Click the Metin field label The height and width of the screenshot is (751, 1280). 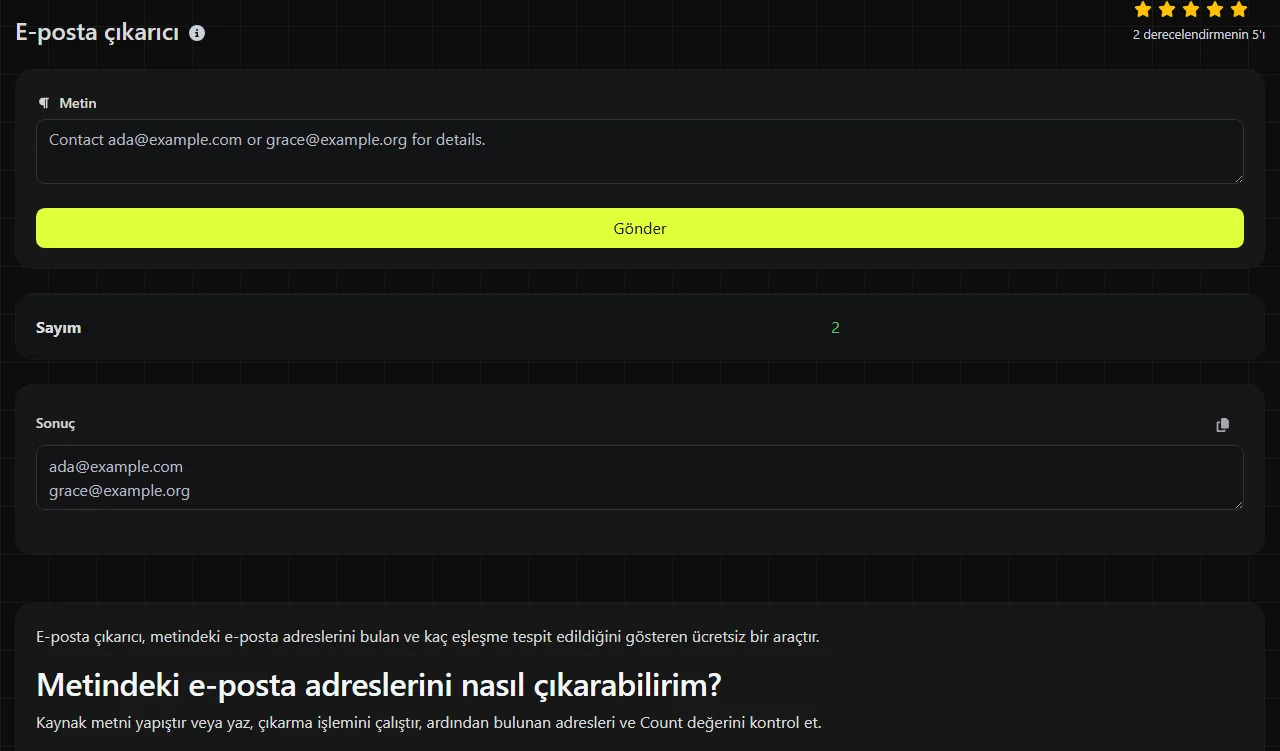(78, 103)
